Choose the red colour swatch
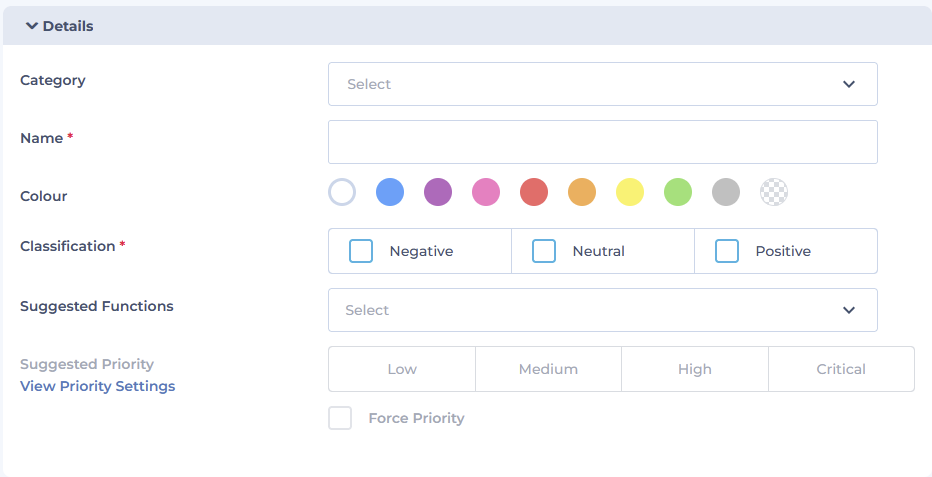 [x=534, y=192]
